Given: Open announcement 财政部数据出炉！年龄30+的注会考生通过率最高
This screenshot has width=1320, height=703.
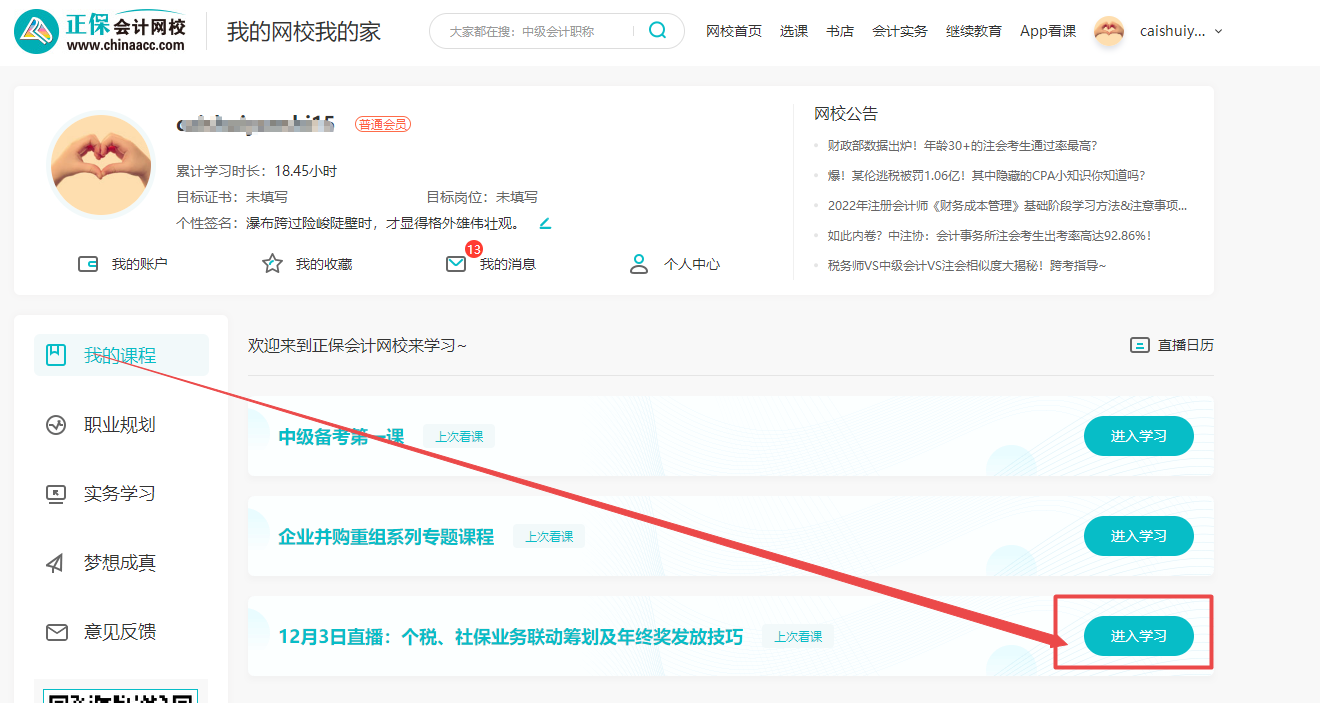Looking at the screenshot, I should [x=962, y=146].
